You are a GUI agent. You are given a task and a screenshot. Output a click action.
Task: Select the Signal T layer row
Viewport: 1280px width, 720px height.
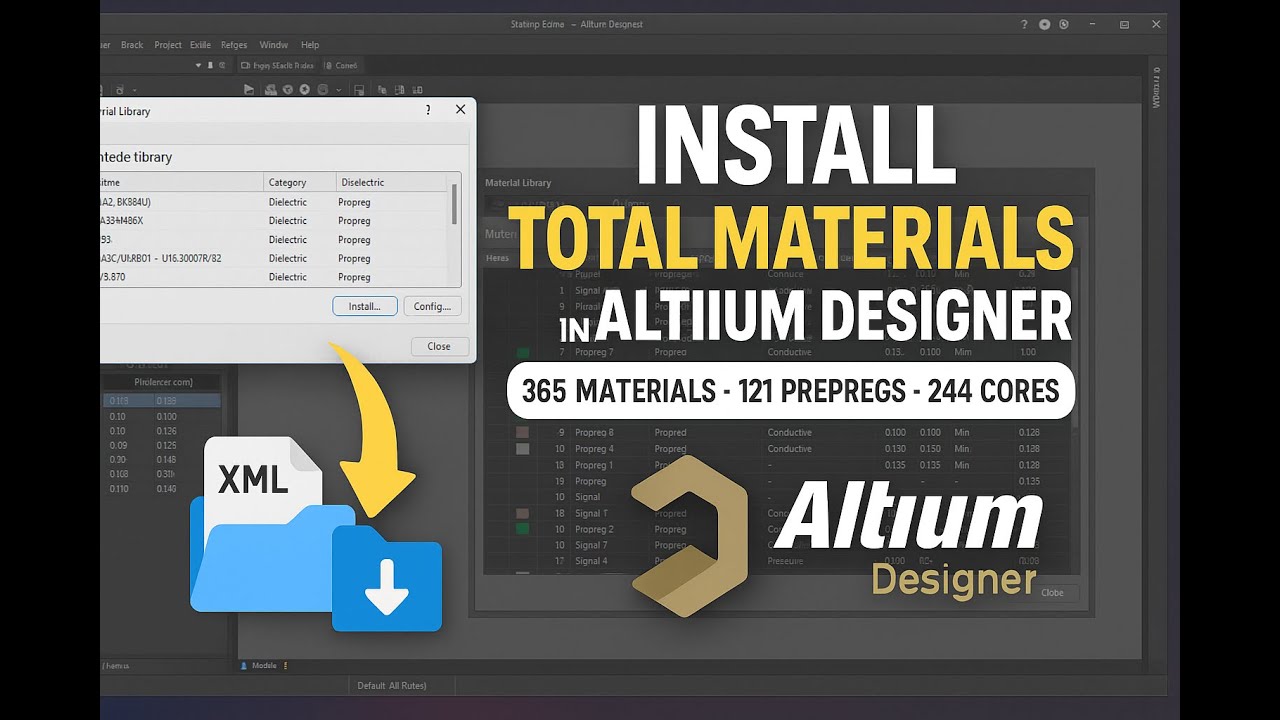(777, 513)
